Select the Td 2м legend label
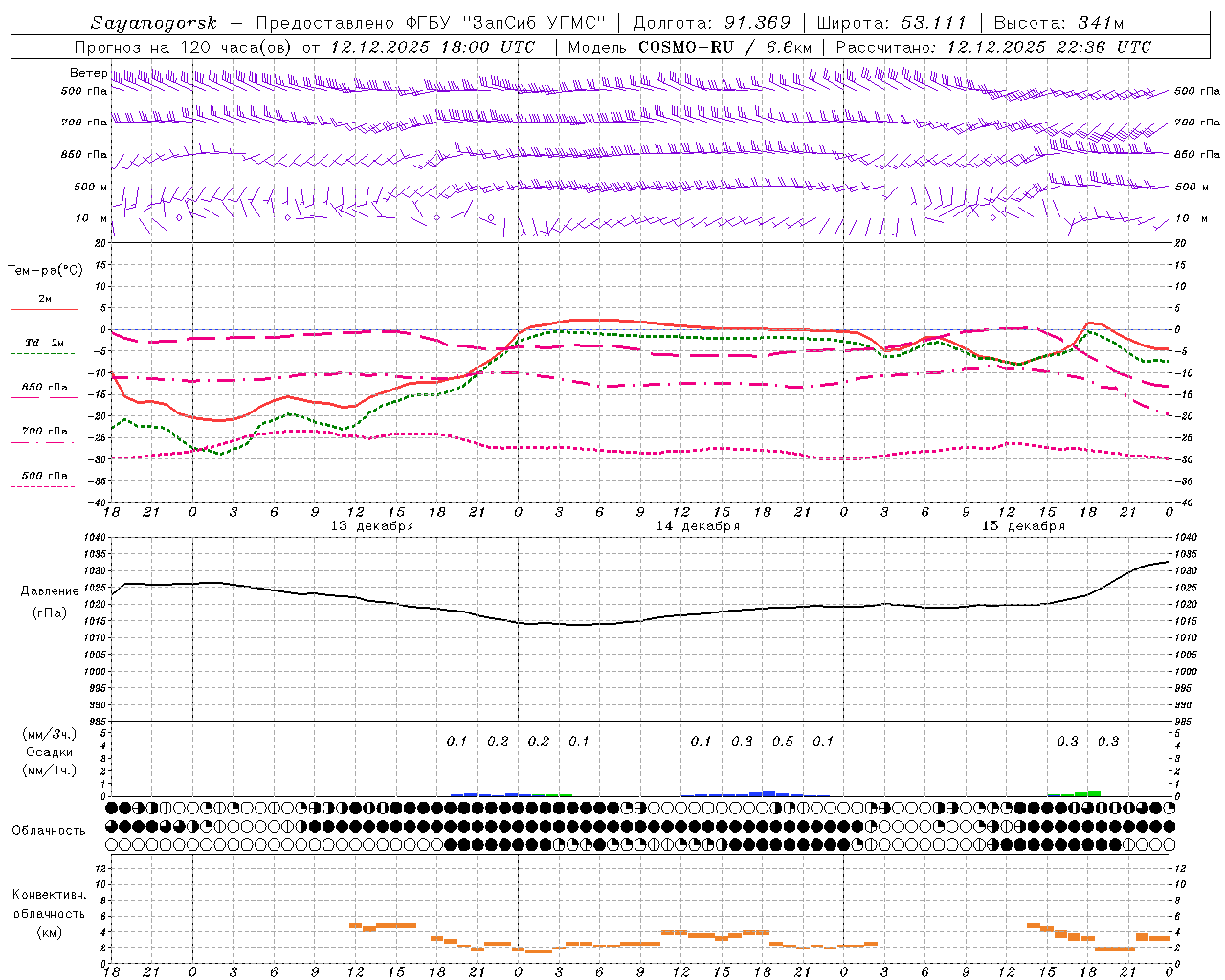Screen dimensions: 1225x980 44,343
